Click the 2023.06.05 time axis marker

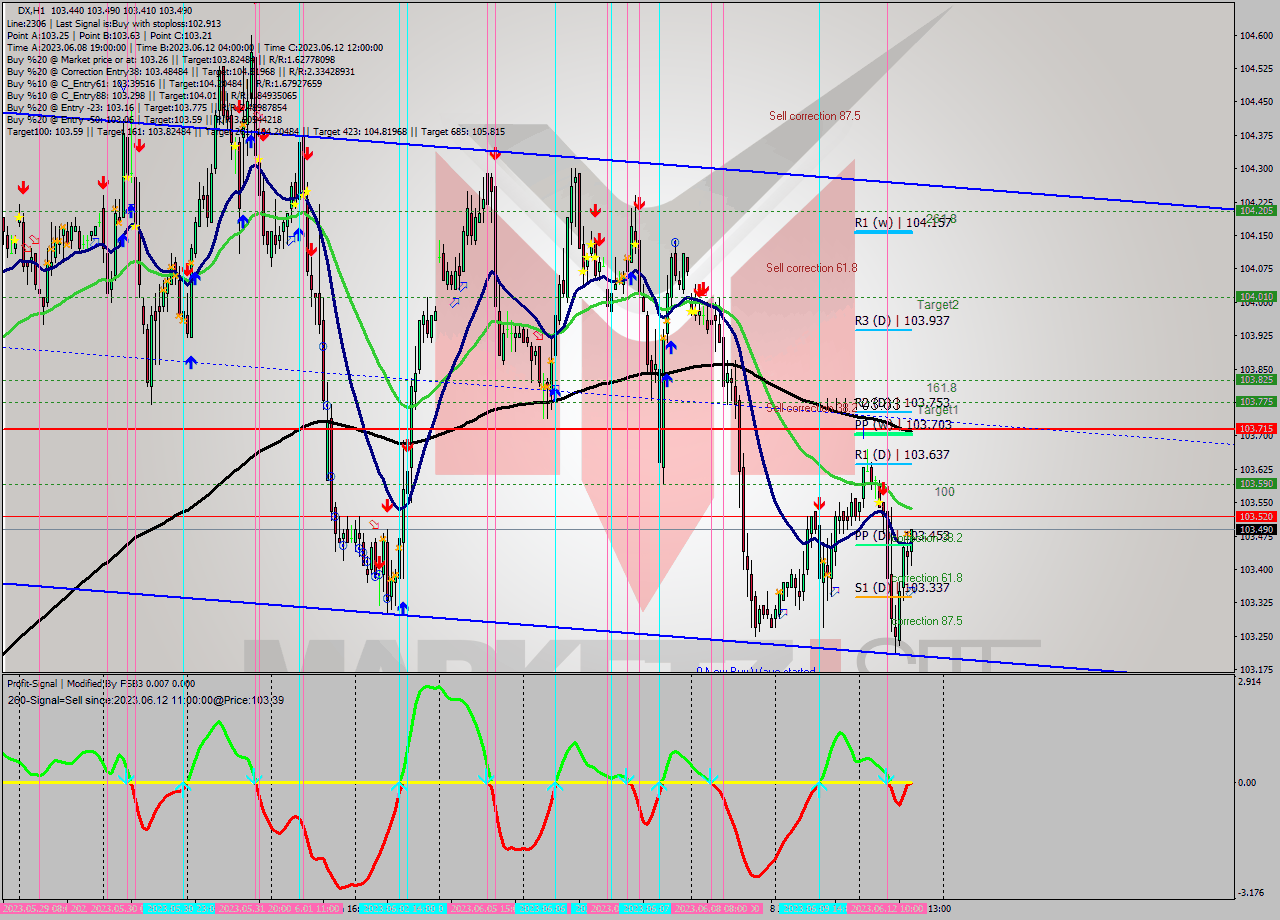(x=484, y=909)
